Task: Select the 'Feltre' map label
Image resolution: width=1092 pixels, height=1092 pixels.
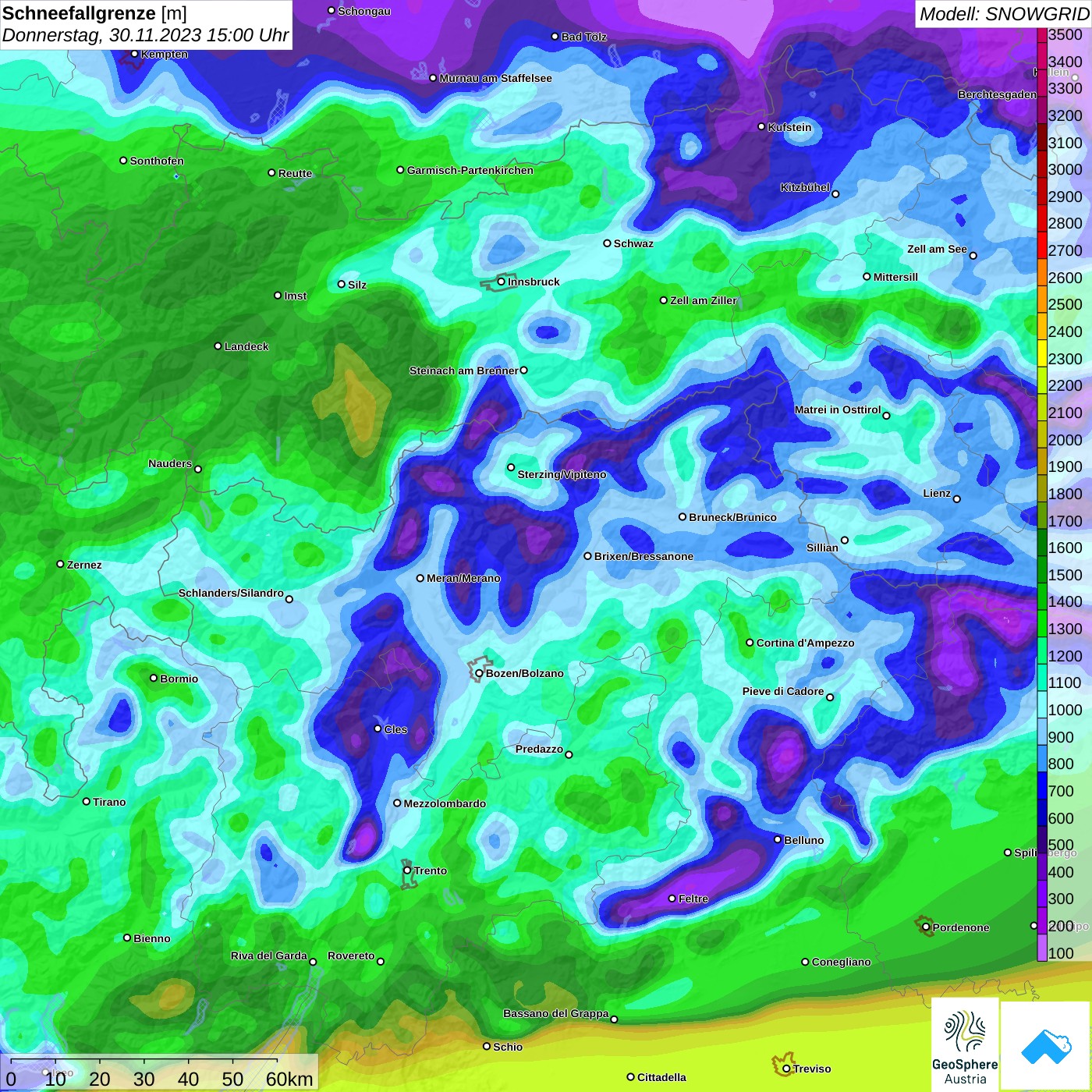Action: [693, 899]
